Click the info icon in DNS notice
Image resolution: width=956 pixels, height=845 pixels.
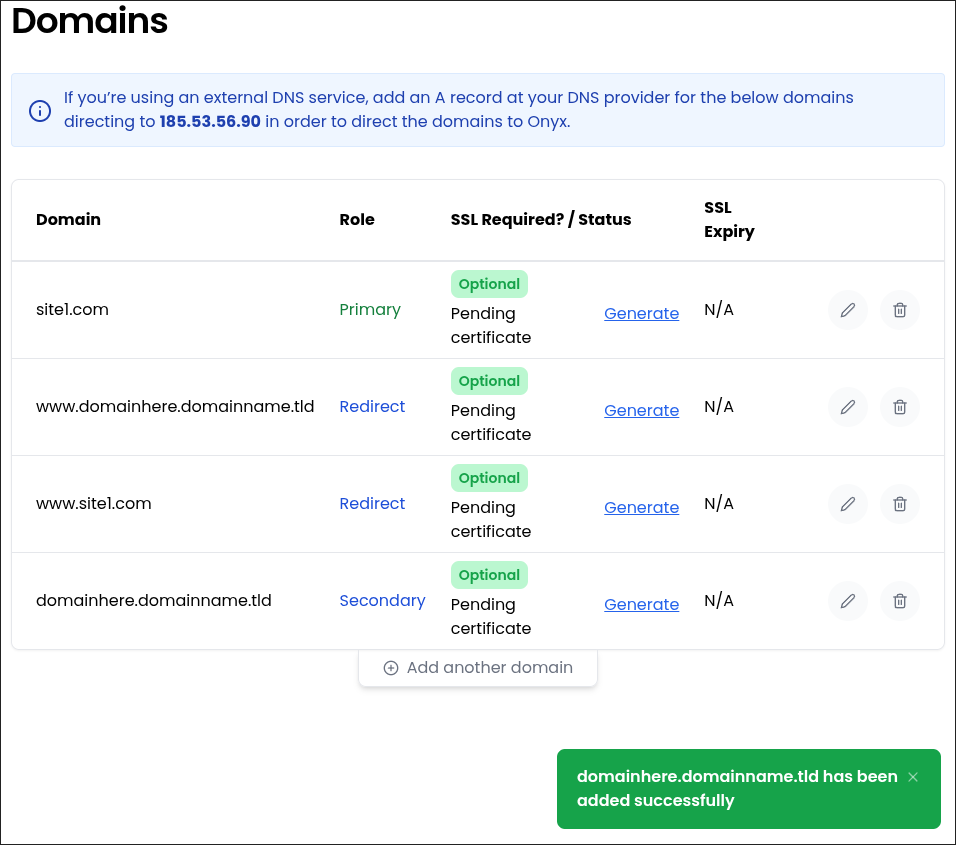click(40, 110)
